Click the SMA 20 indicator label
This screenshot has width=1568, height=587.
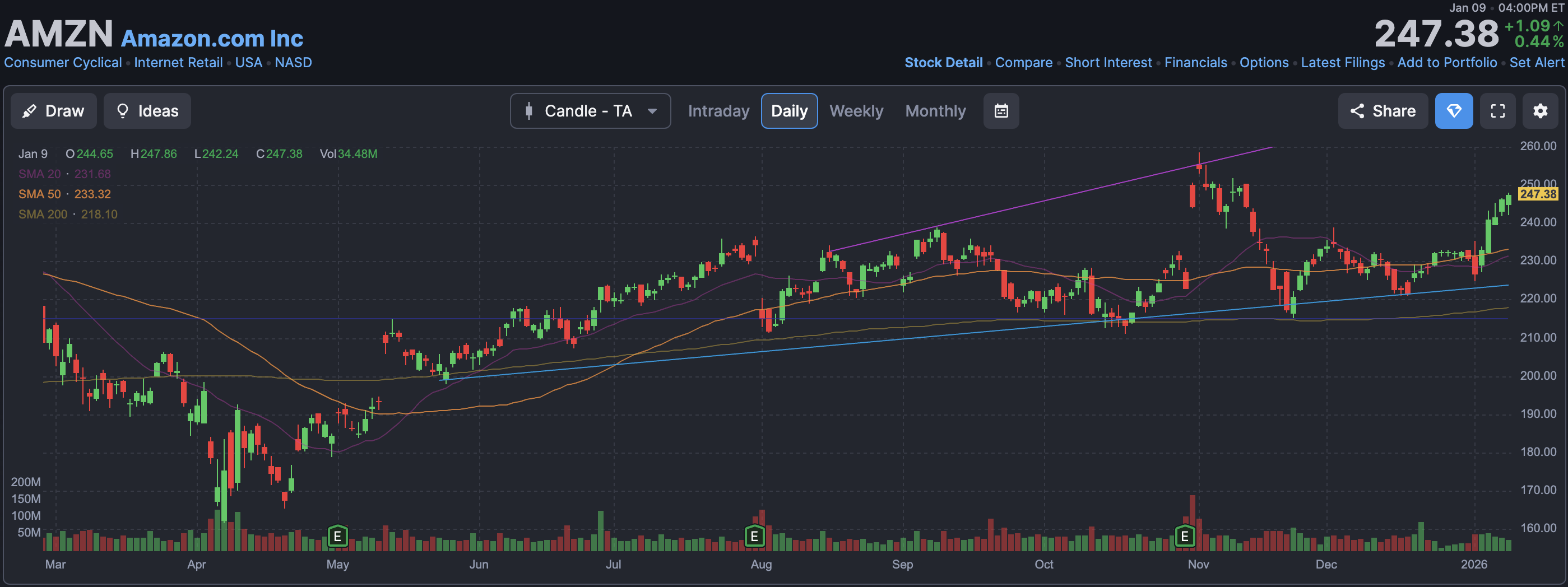pyautogui.click(x=40, y=174)
